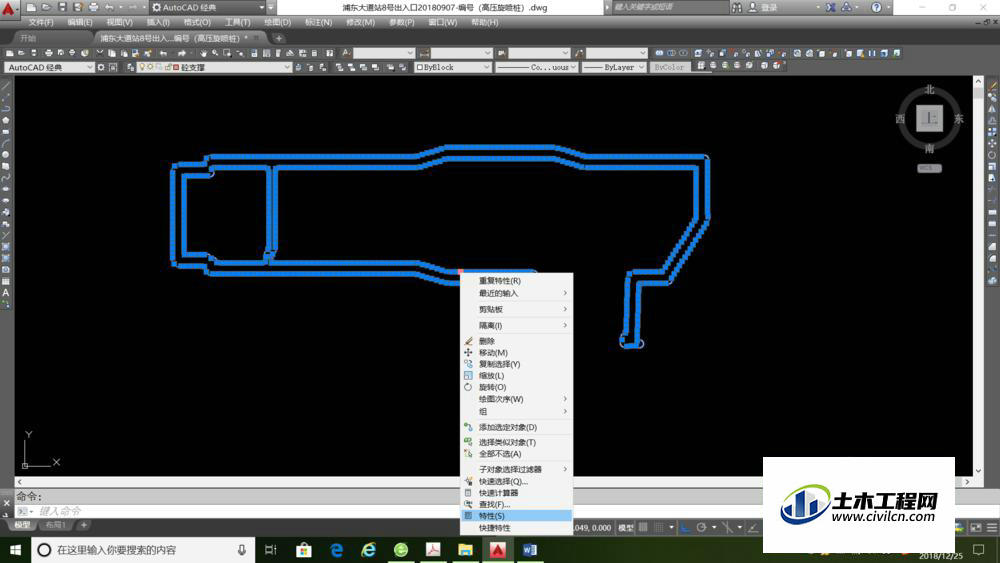
Task: Open 编辑(E) menu
Action: [80, 22]
